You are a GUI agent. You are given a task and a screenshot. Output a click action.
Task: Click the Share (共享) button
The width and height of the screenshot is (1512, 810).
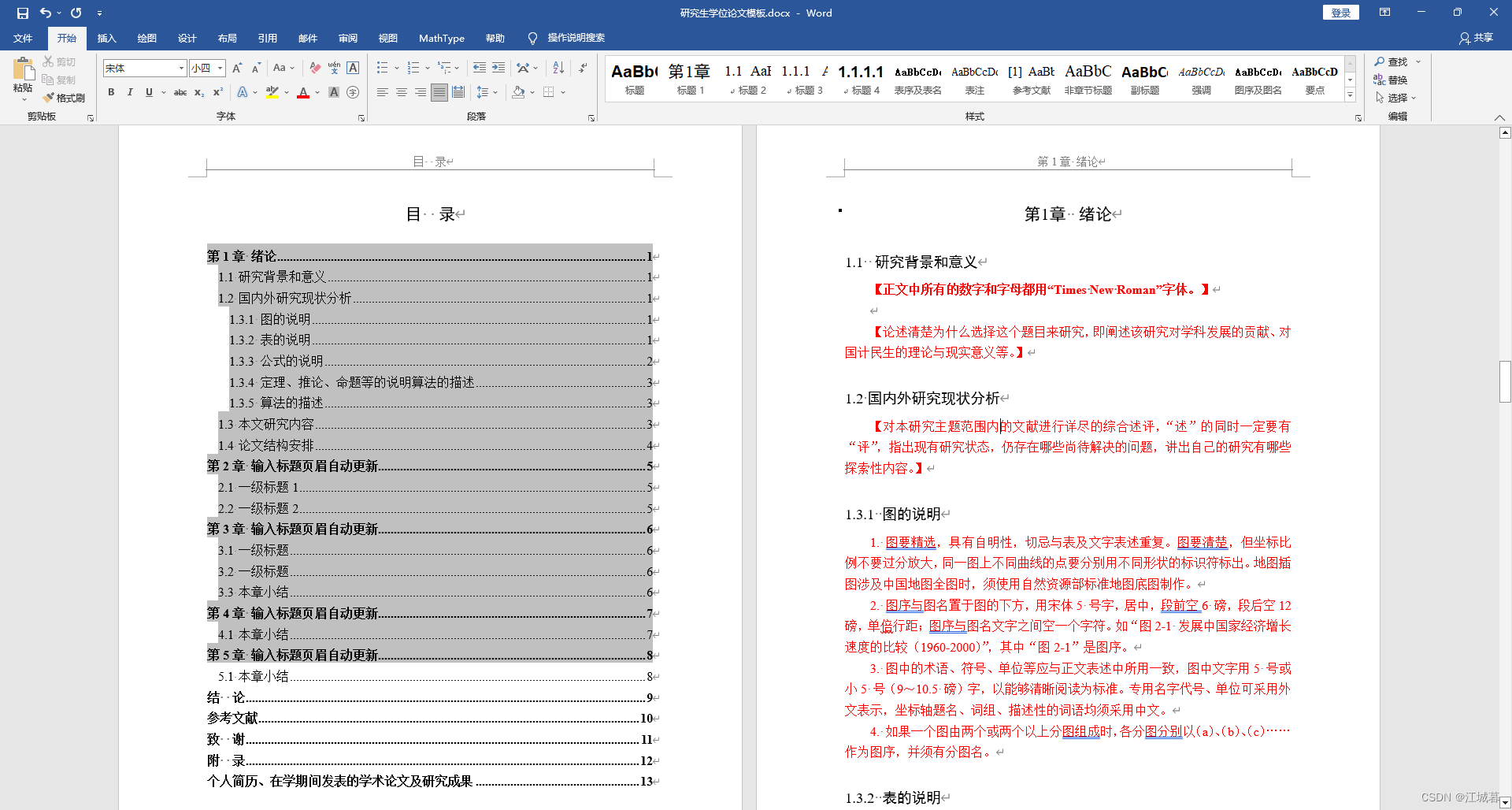point(1476,38)
